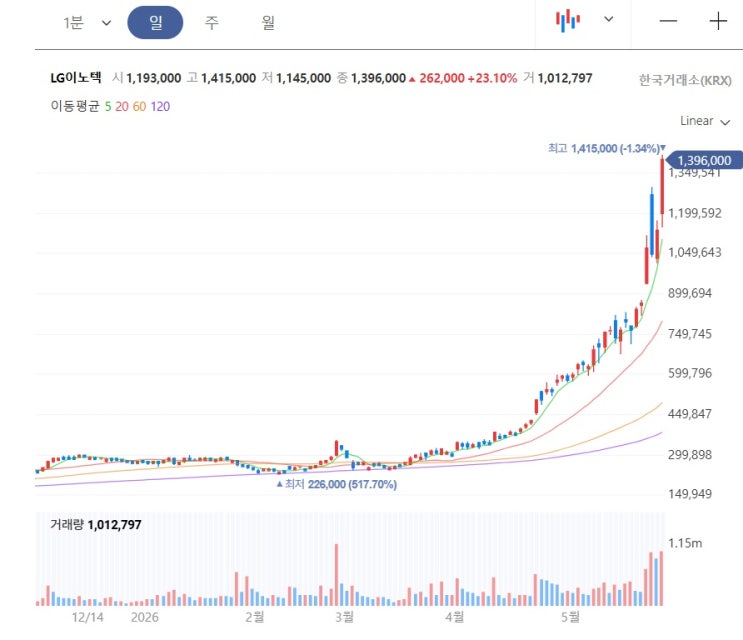This screenshot has height=640, width=743.
Task: Switch to the 월 monthly tab
Action: point(268,22)
